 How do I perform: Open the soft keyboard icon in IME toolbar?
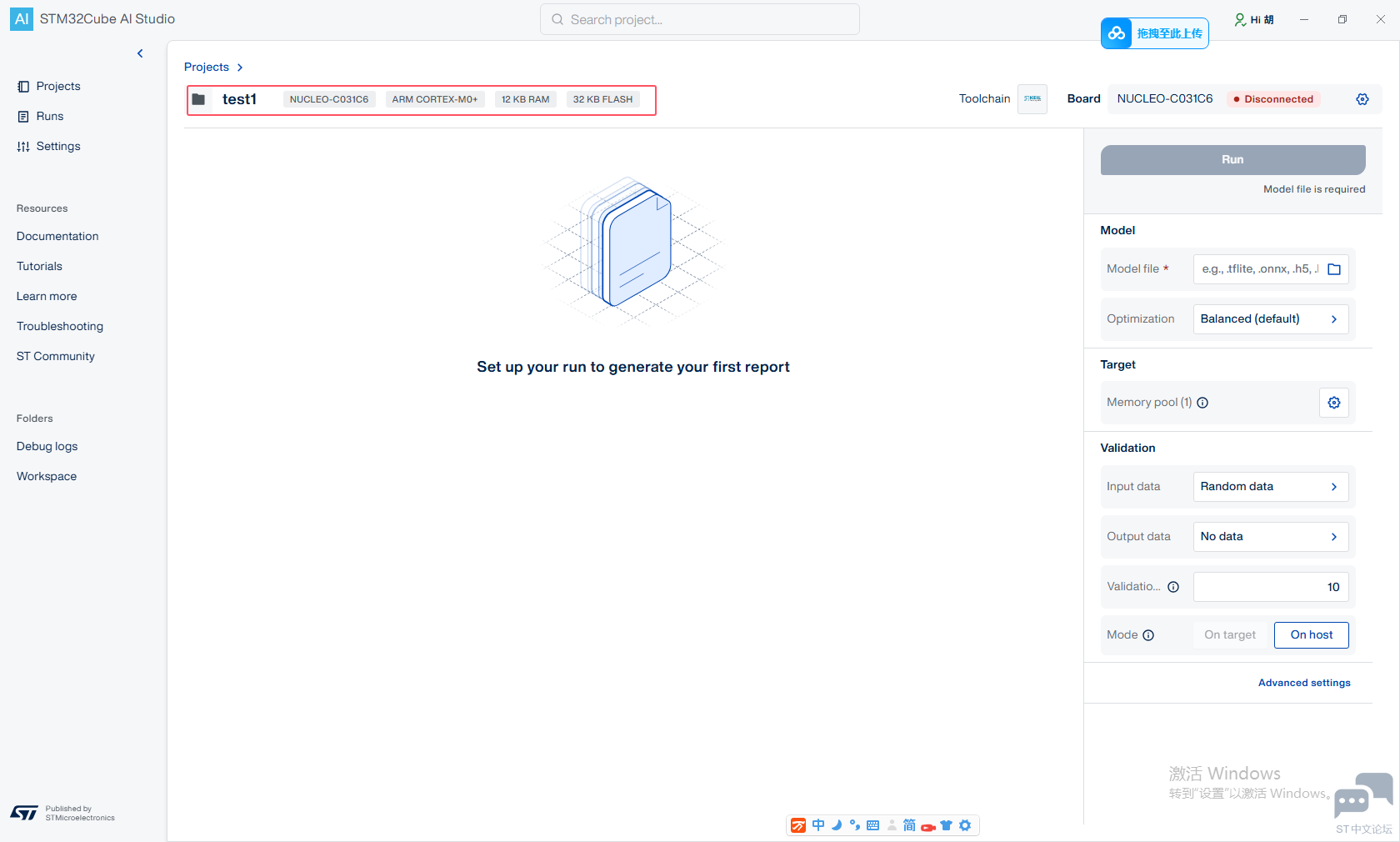873,825
